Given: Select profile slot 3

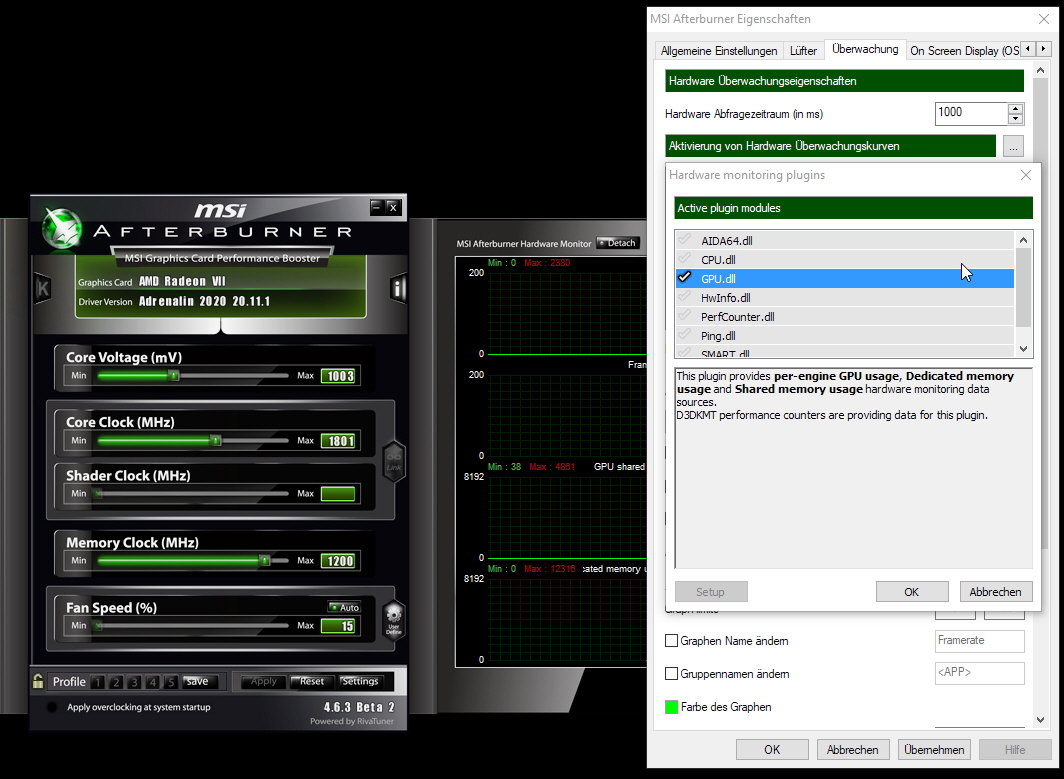Looking at the screenshot, I should (x=134, y=682).
